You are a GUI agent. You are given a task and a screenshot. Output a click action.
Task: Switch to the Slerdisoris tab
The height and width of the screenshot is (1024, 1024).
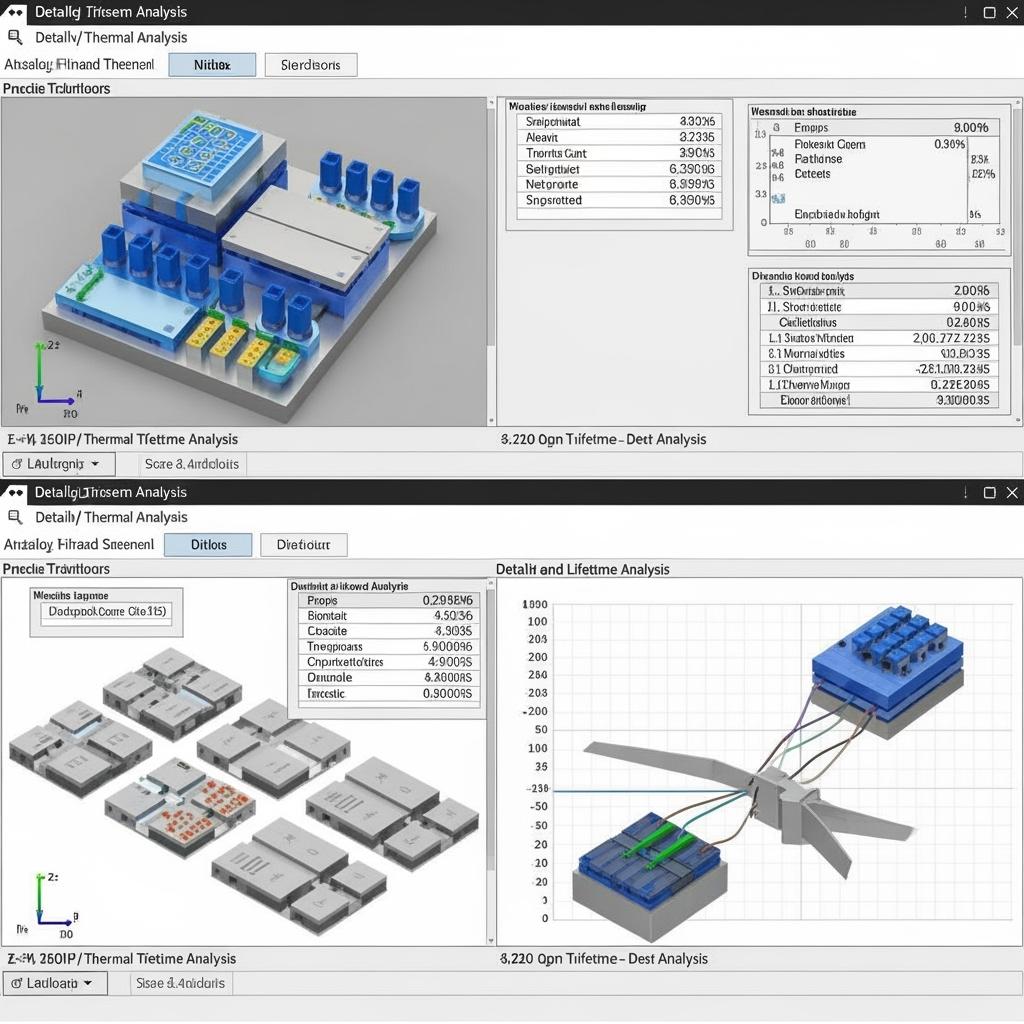[310, 65]
